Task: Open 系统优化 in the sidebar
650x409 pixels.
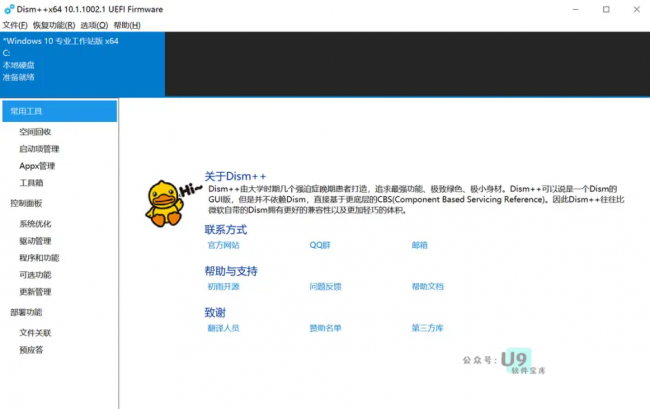Action: tap(35, 224)
